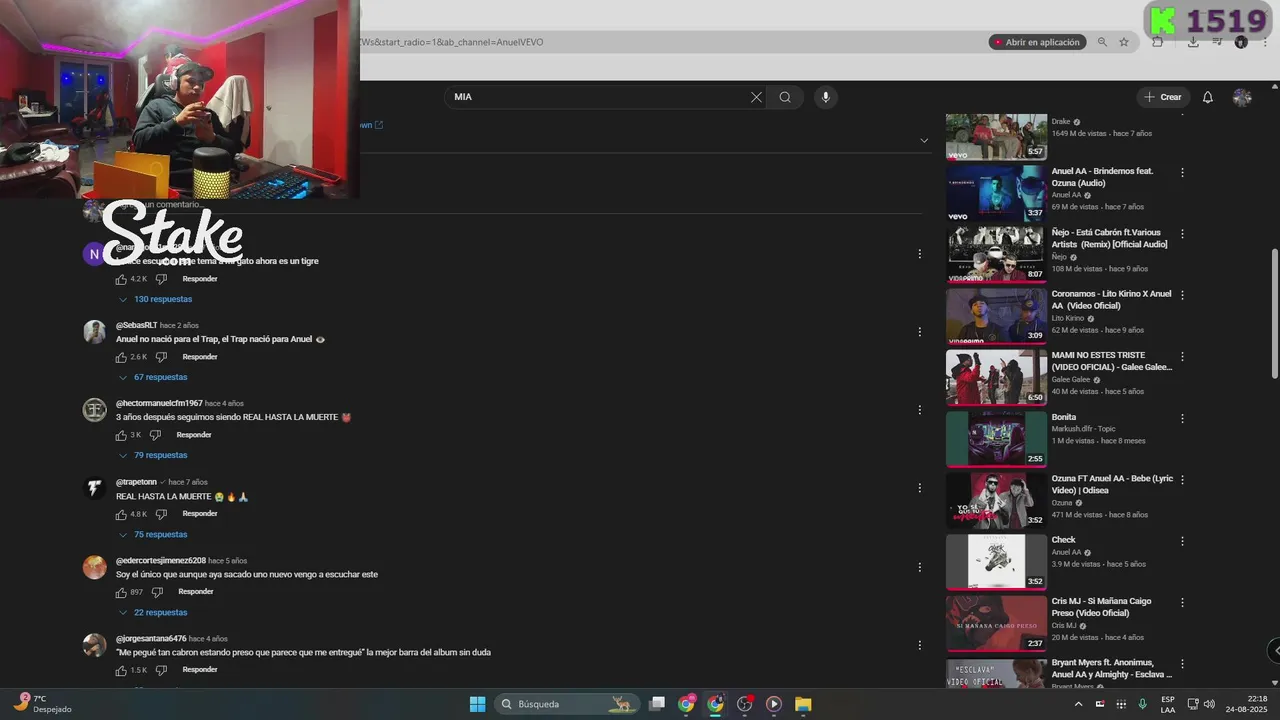Open options menu for @jorgesantana6476 comment
The width and height of the screenshot is (1280, 720).
click(x=919, y=645)
